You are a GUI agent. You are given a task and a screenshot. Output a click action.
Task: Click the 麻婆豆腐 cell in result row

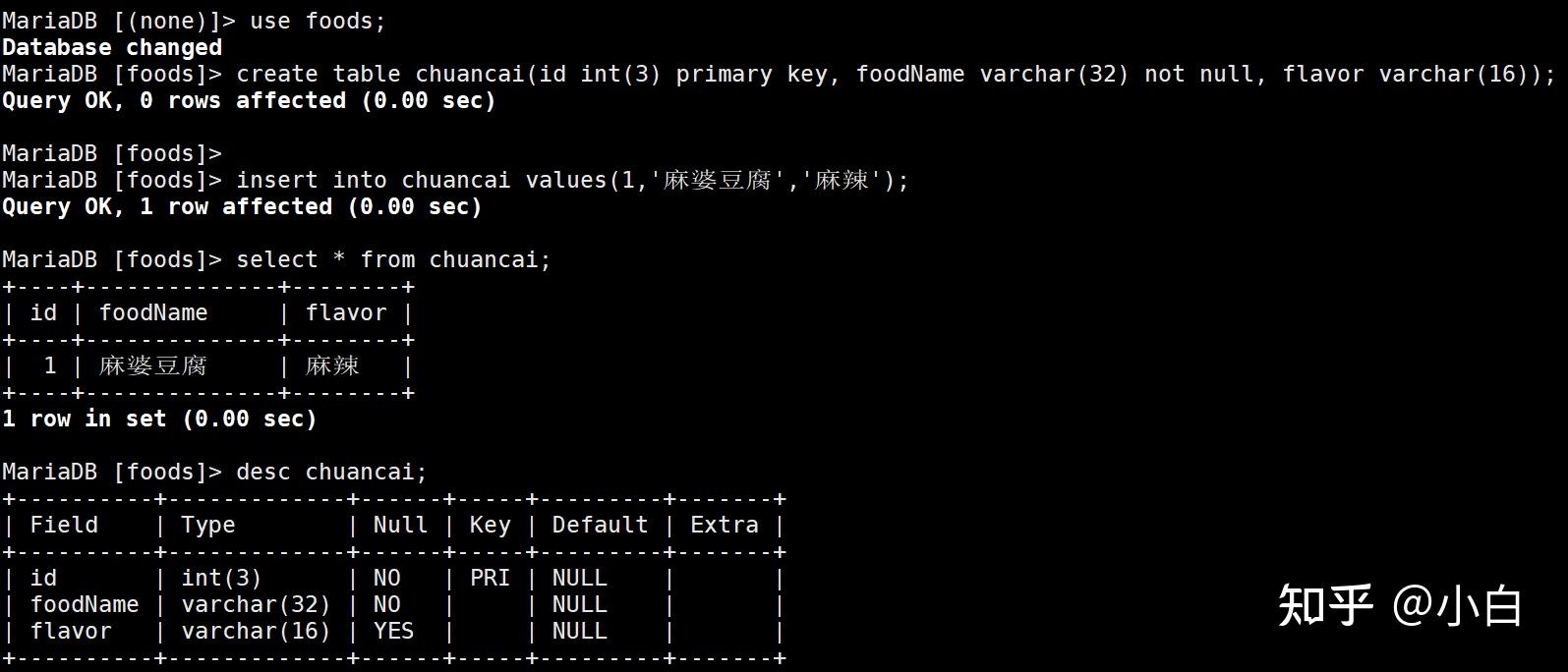click(153, 365)
